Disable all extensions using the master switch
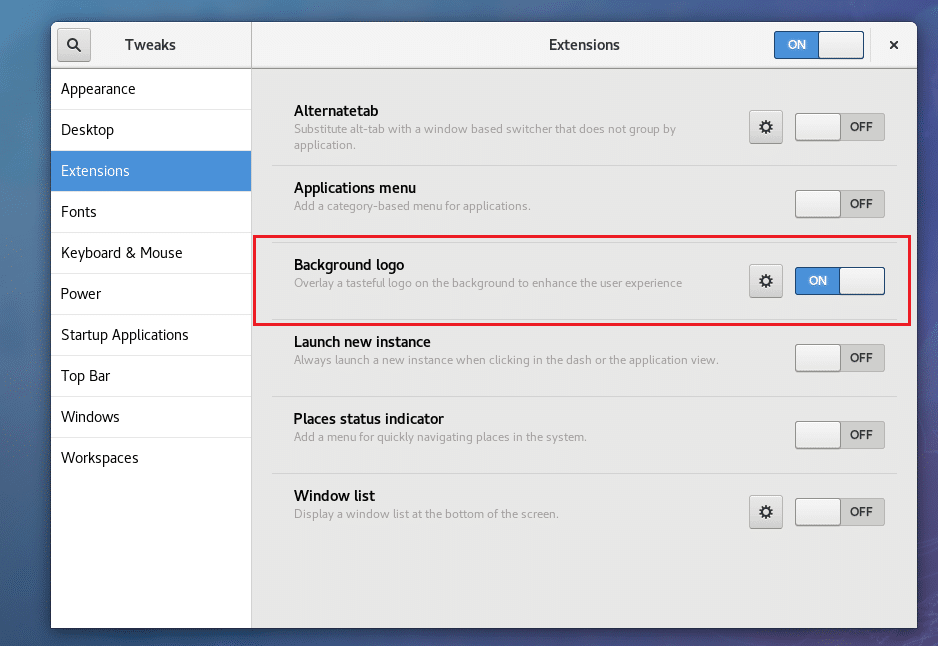938x646 pixels. [818, 44]
